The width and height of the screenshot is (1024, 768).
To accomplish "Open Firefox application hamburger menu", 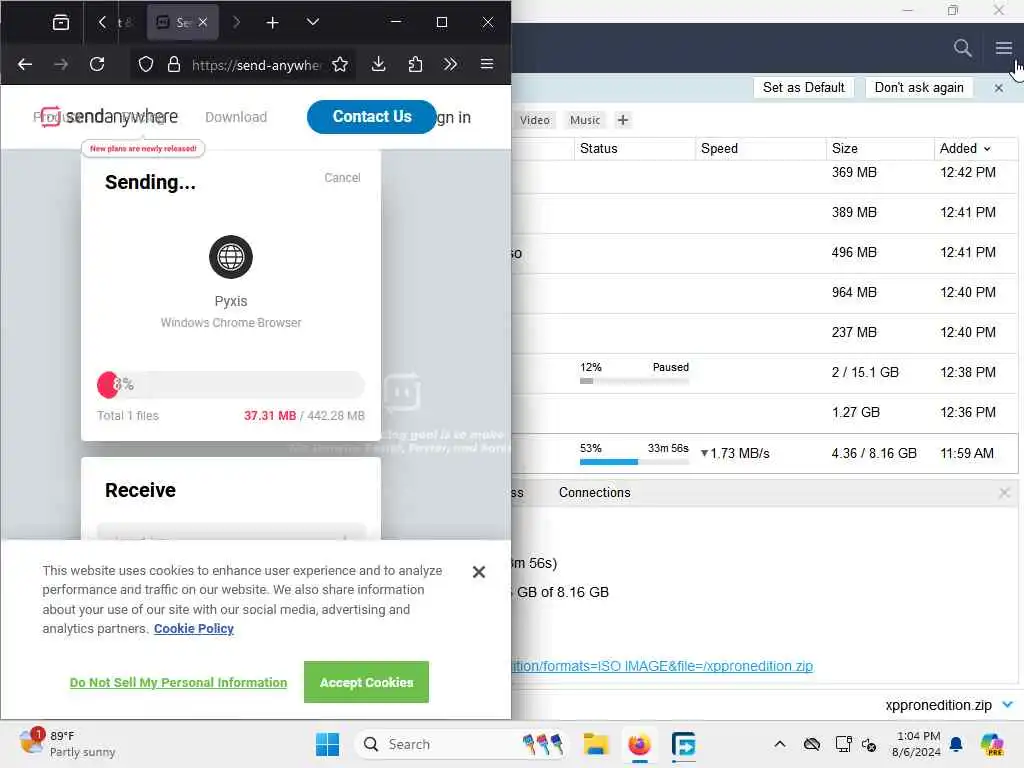I will point(487,64).
